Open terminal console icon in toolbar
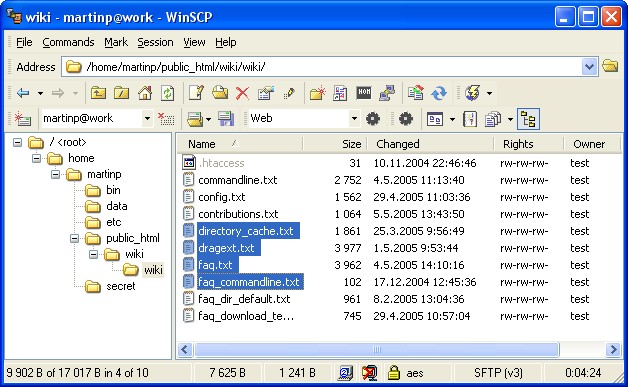 (x=364, y=93)
